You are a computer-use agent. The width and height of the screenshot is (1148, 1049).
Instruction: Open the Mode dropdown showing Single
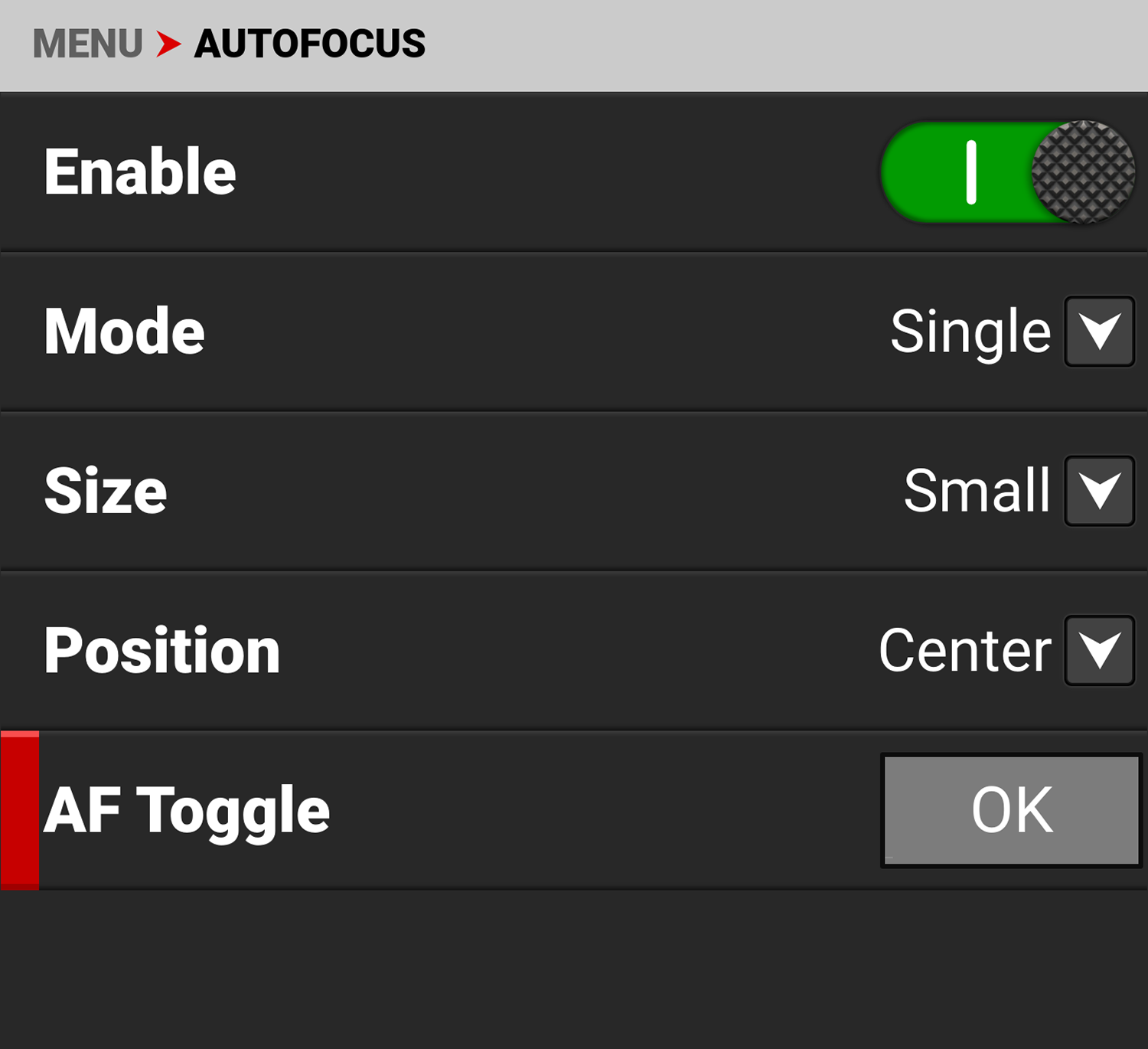pyautogui.click(x=1100, y=332)
